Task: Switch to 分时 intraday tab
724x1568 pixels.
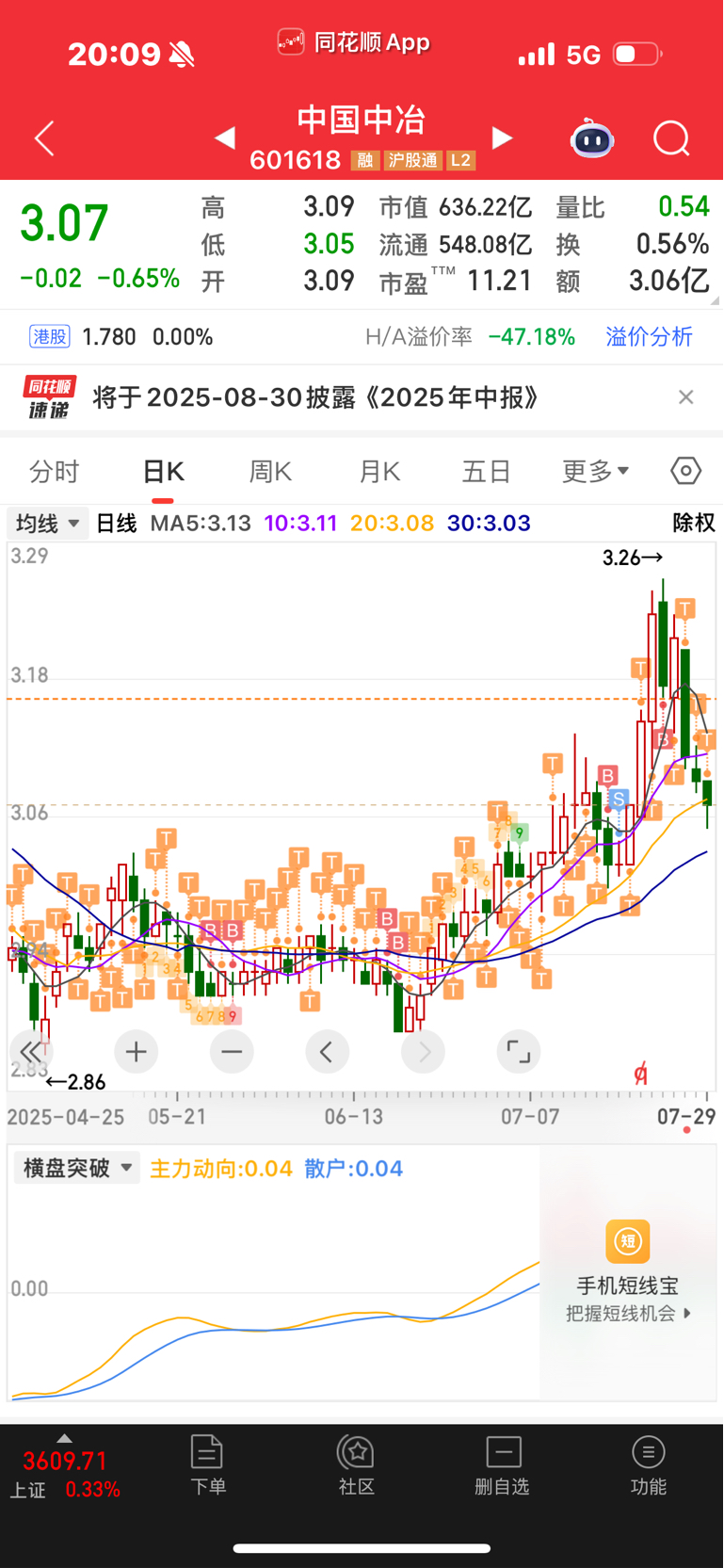Action: click(x=55, y=471)
